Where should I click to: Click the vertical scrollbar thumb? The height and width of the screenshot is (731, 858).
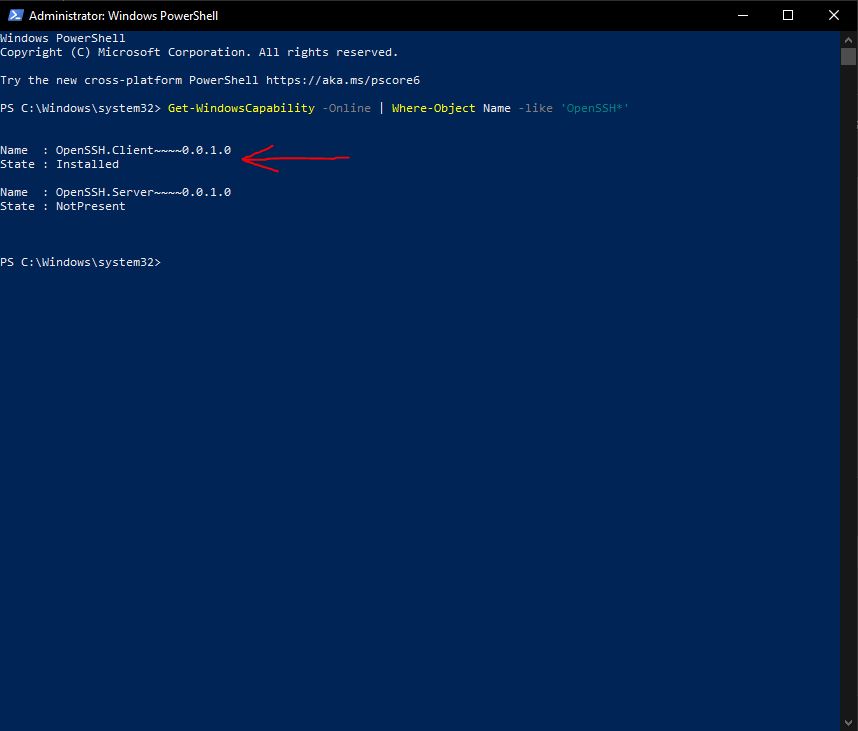(848, 56)
